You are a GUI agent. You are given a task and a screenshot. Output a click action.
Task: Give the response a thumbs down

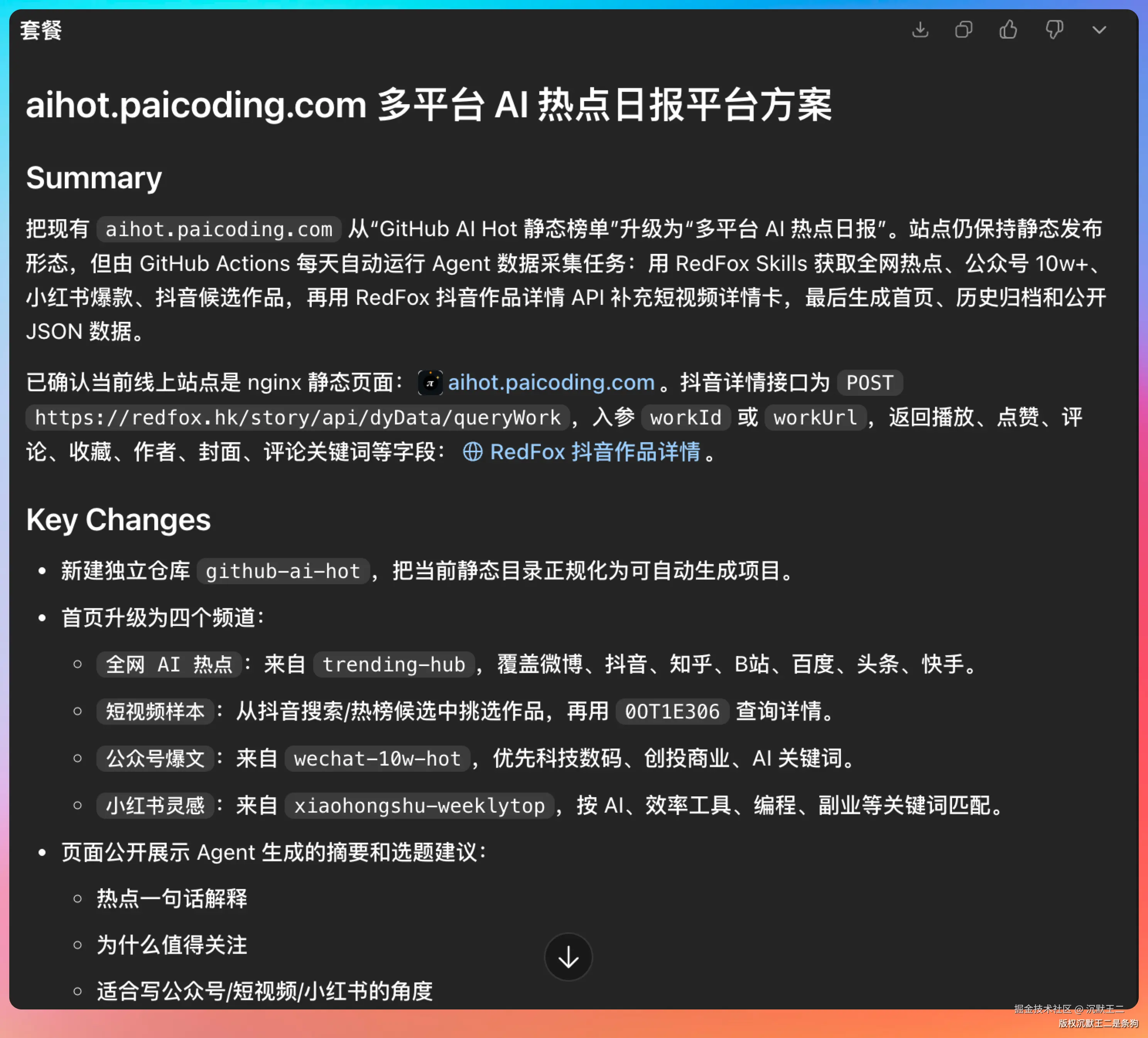[x=1054, y=30]
